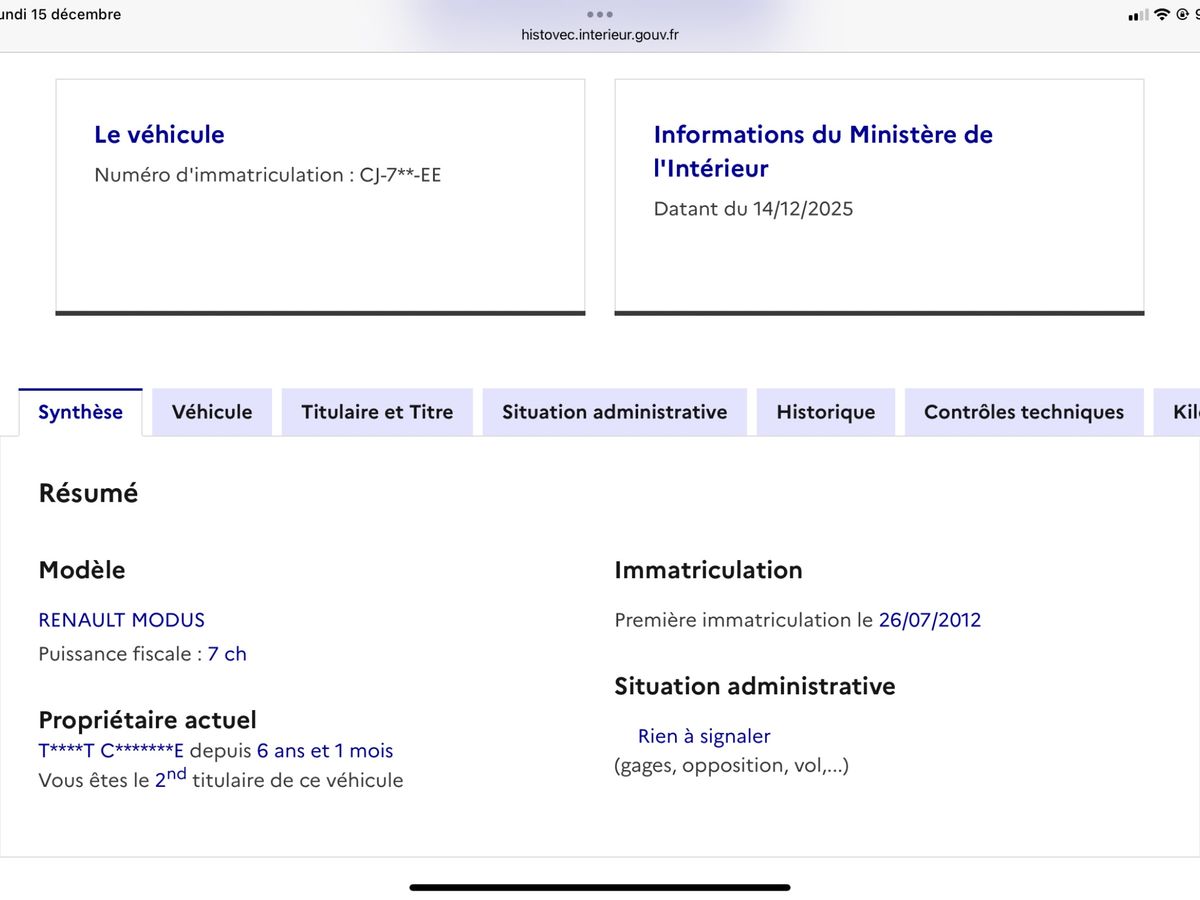Open the Historique tab
Screen dimensions: 1200x900
pos(825,411)
